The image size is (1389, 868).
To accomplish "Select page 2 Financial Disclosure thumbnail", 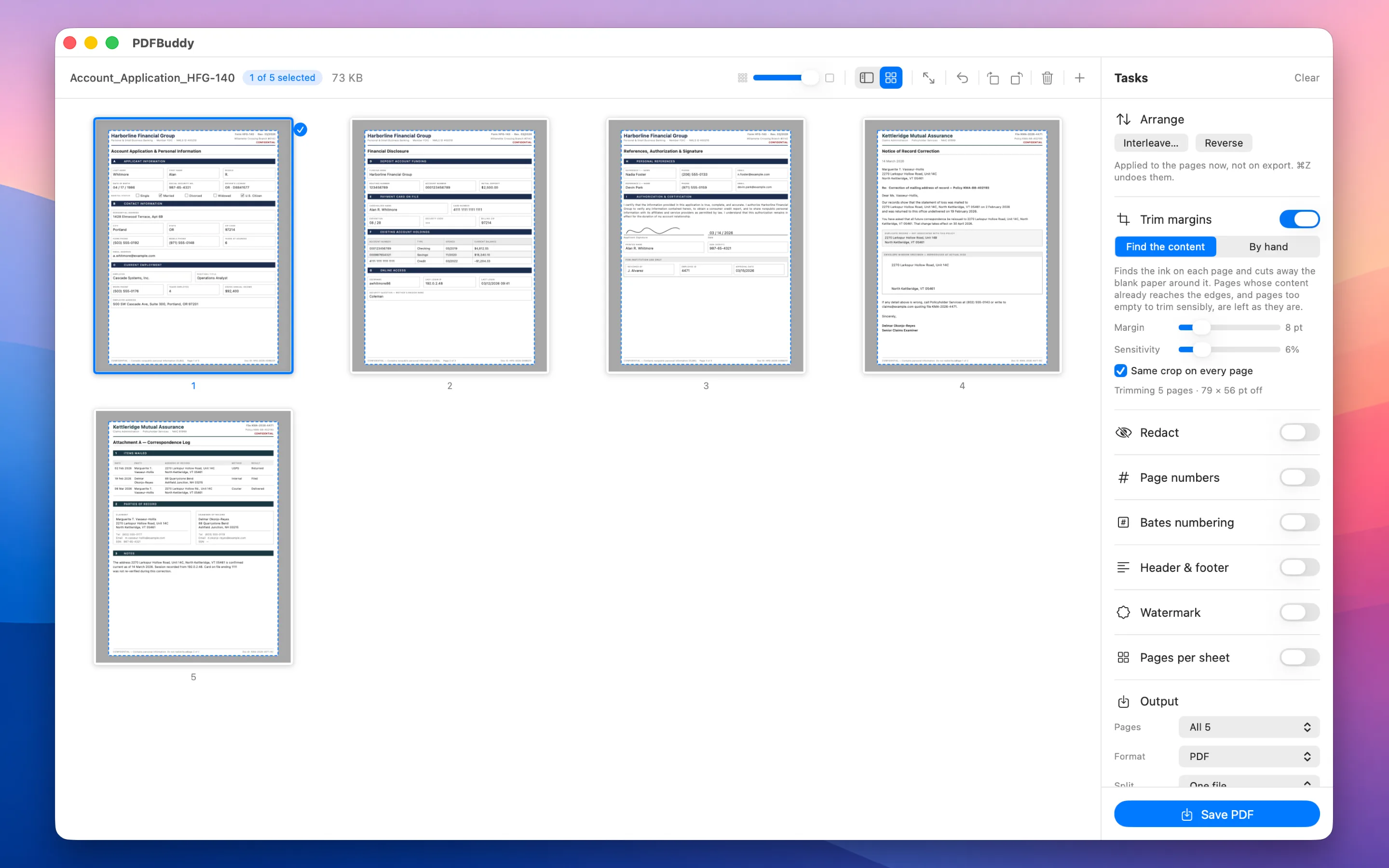I will 449,246.
